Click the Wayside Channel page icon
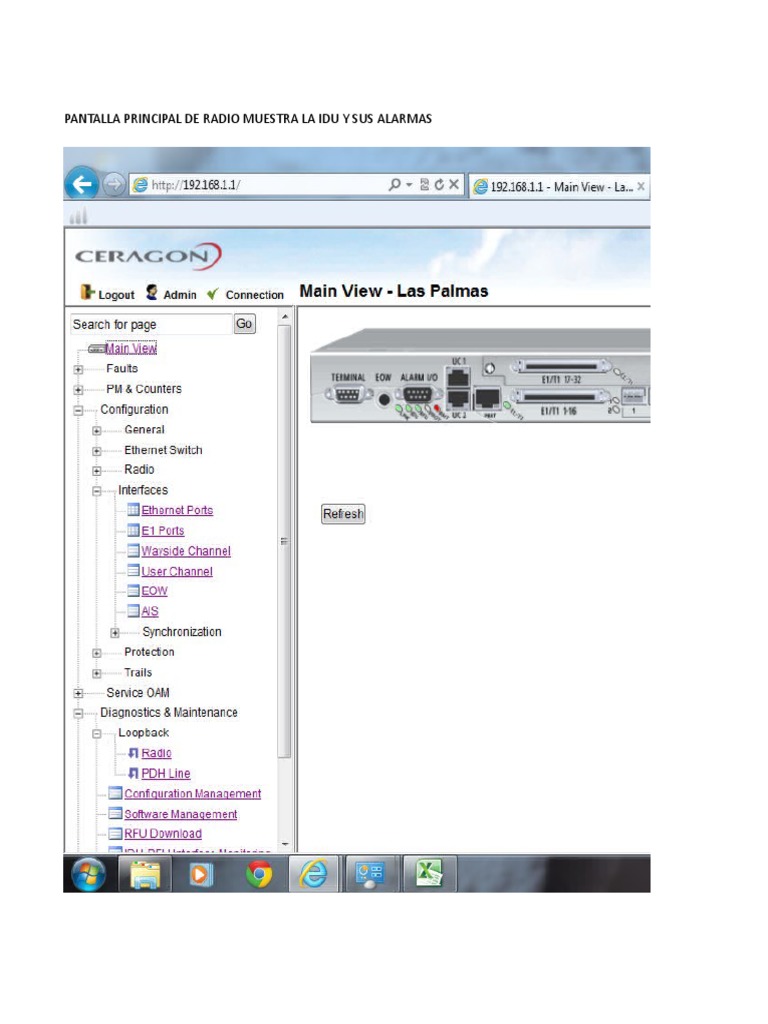 133,550
